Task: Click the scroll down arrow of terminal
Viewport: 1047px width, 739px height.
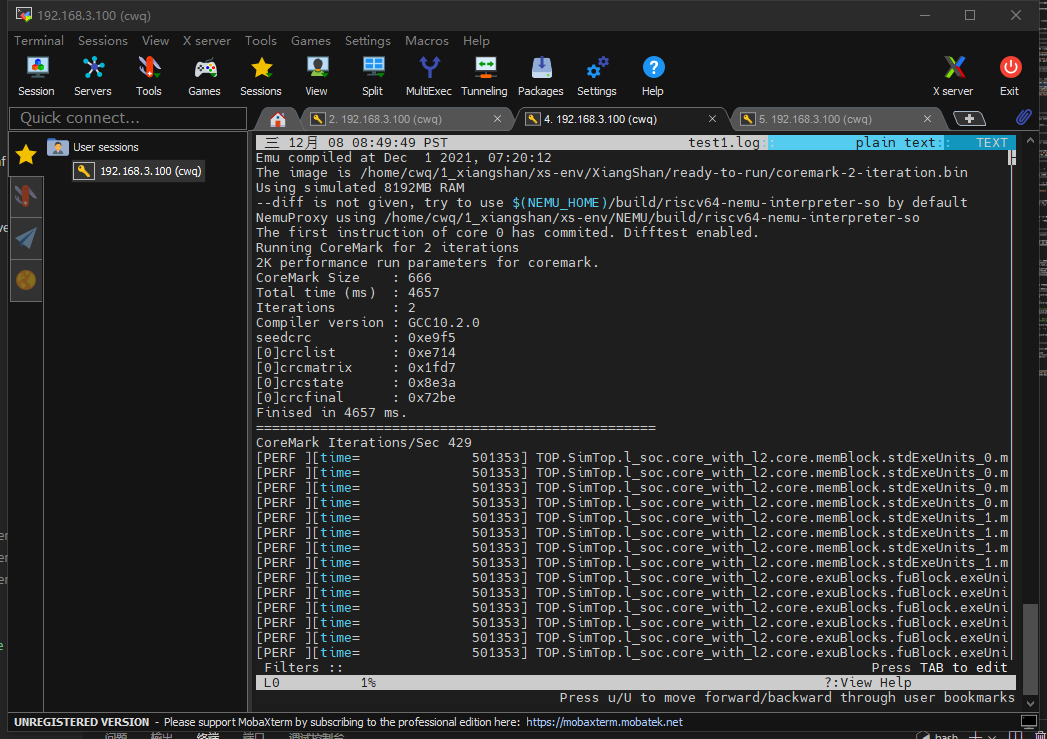Action: 1030,704
